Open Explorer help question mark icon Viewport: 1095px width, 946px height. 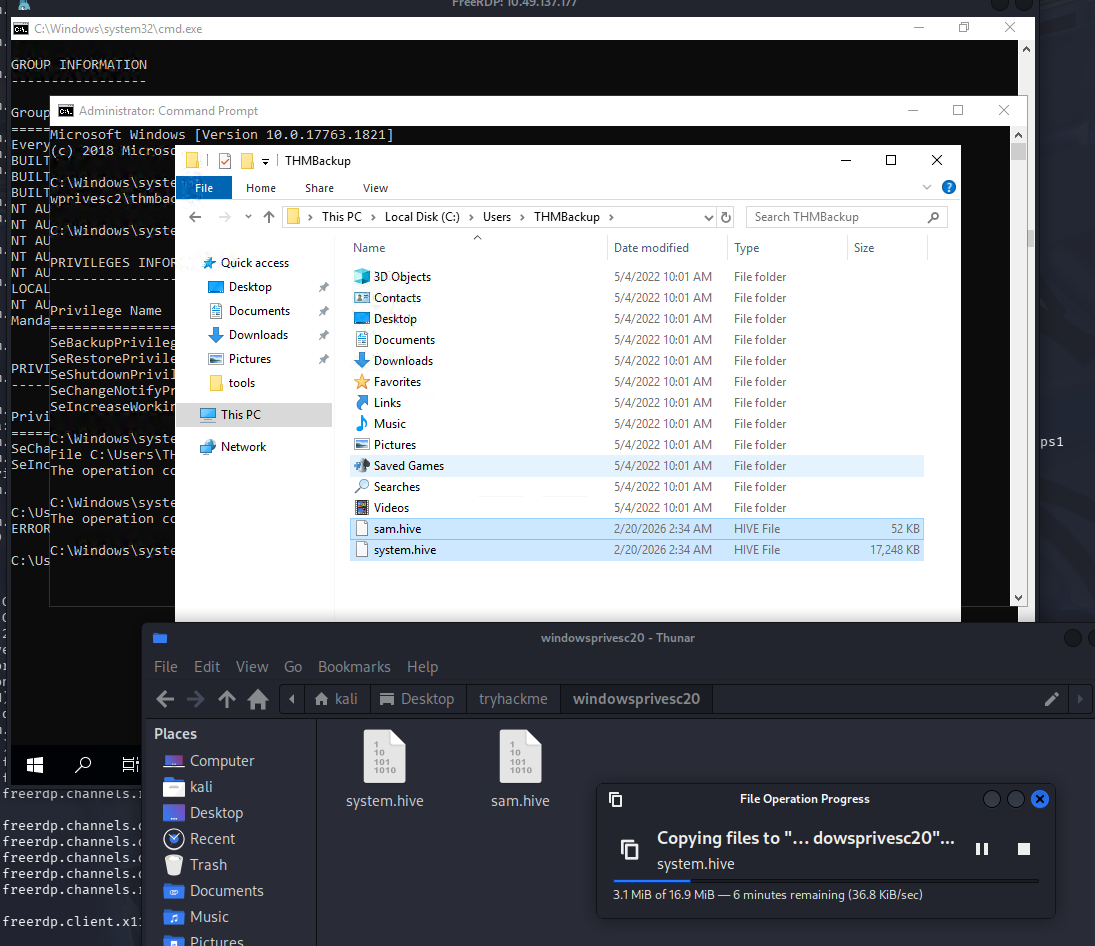[x=948, y=187]
